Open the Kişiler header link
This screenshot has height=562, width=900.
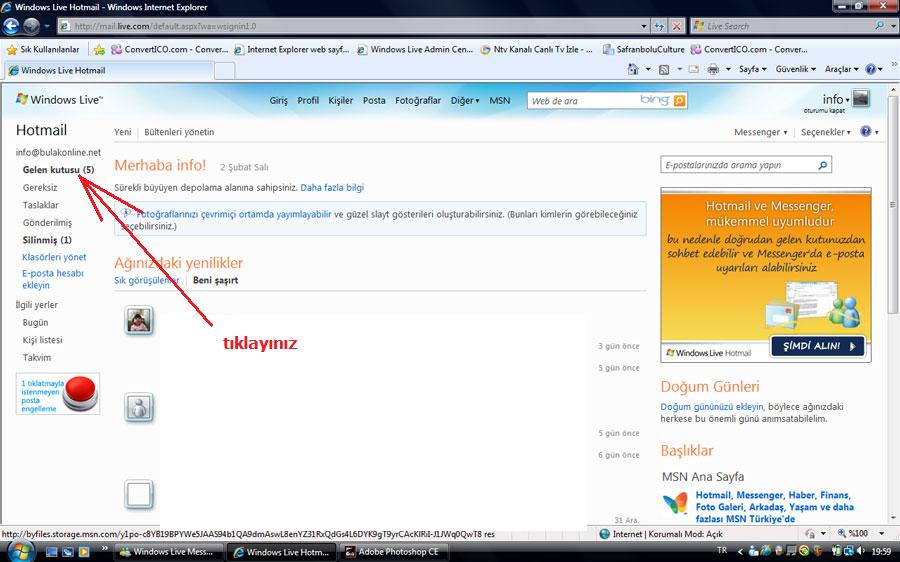coord(340,100)
